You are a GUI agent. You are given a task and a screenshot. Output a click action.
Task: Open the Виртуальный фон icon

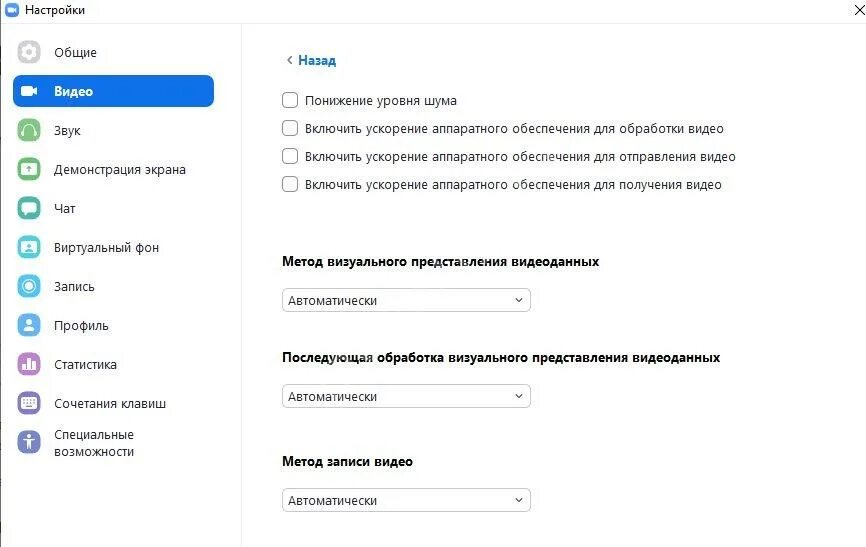[x=29, y=247]
